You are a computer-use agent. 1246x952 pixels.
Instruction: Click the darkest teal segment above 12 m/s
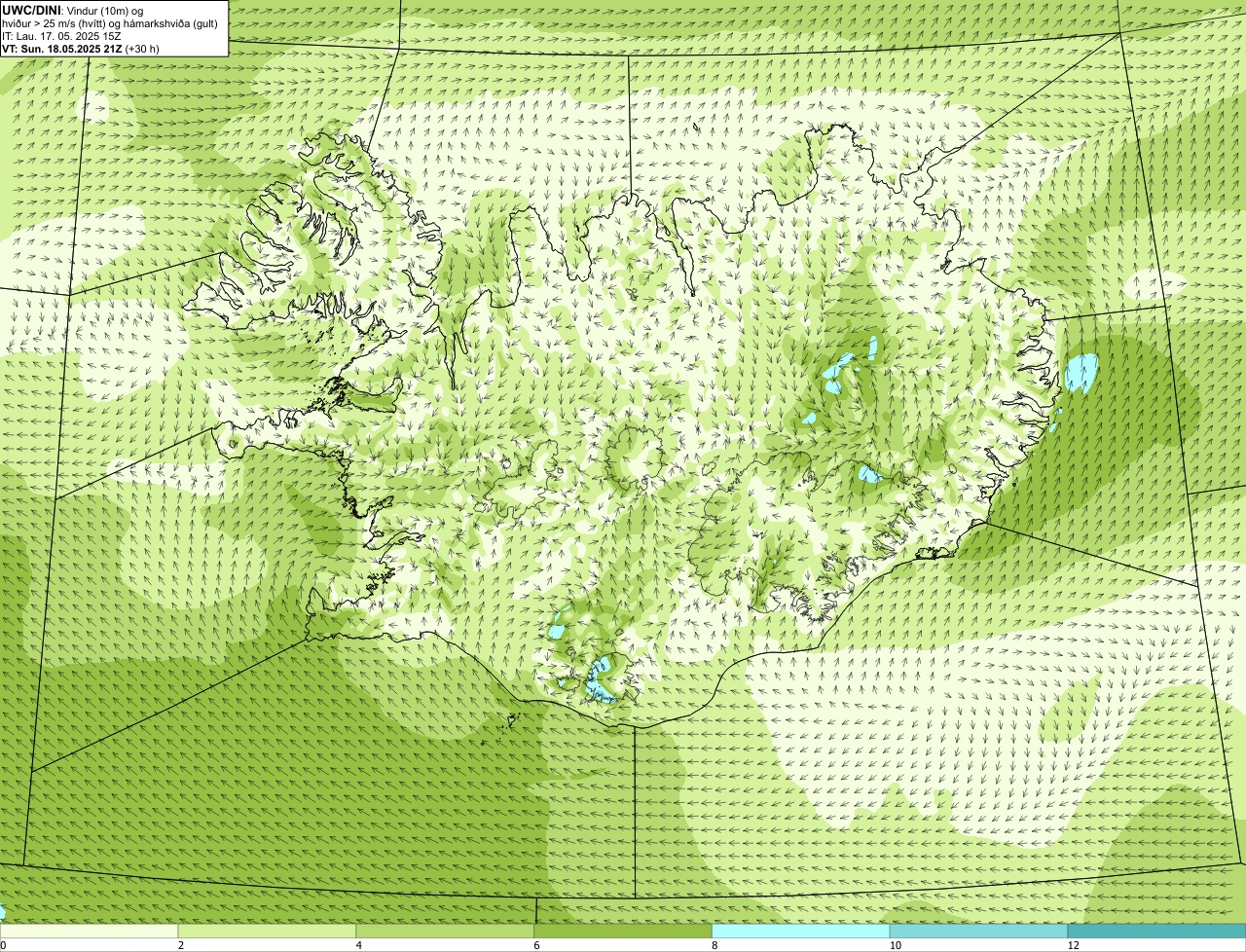click(1156, 931)
